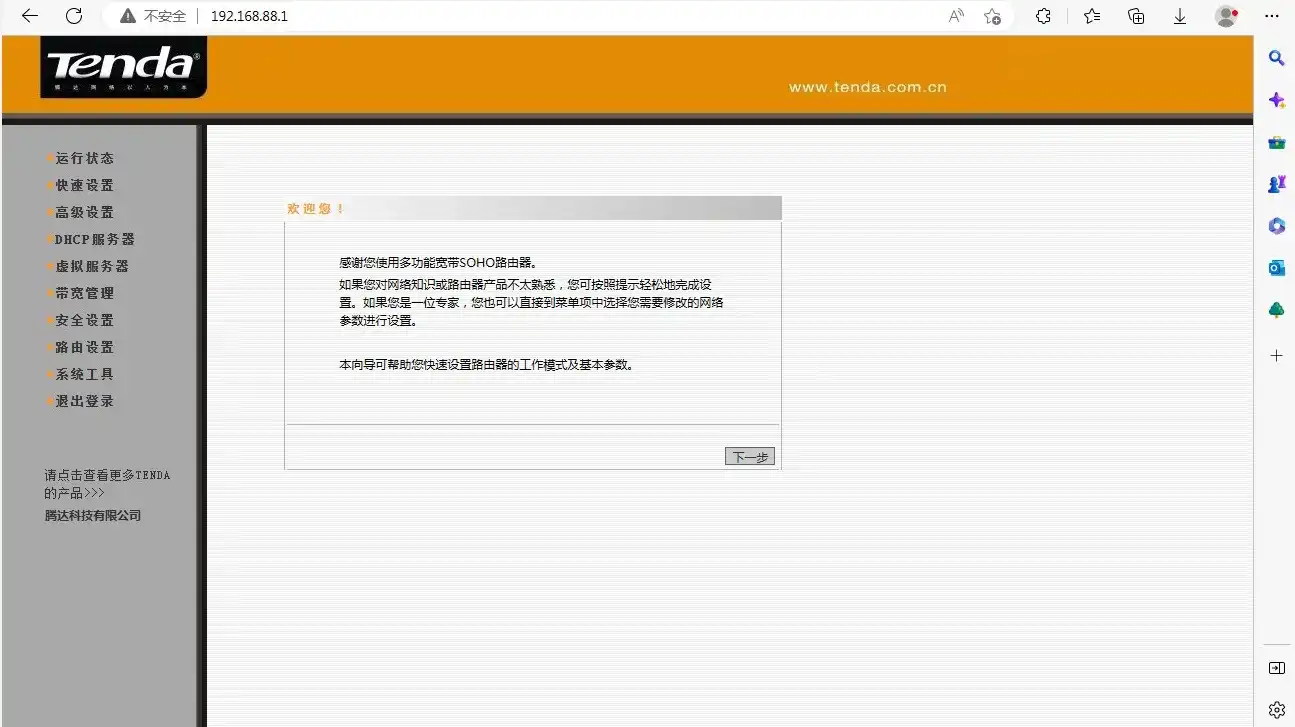Click the Tenda logo
The image size is (1295, 727).
(123, 67)
